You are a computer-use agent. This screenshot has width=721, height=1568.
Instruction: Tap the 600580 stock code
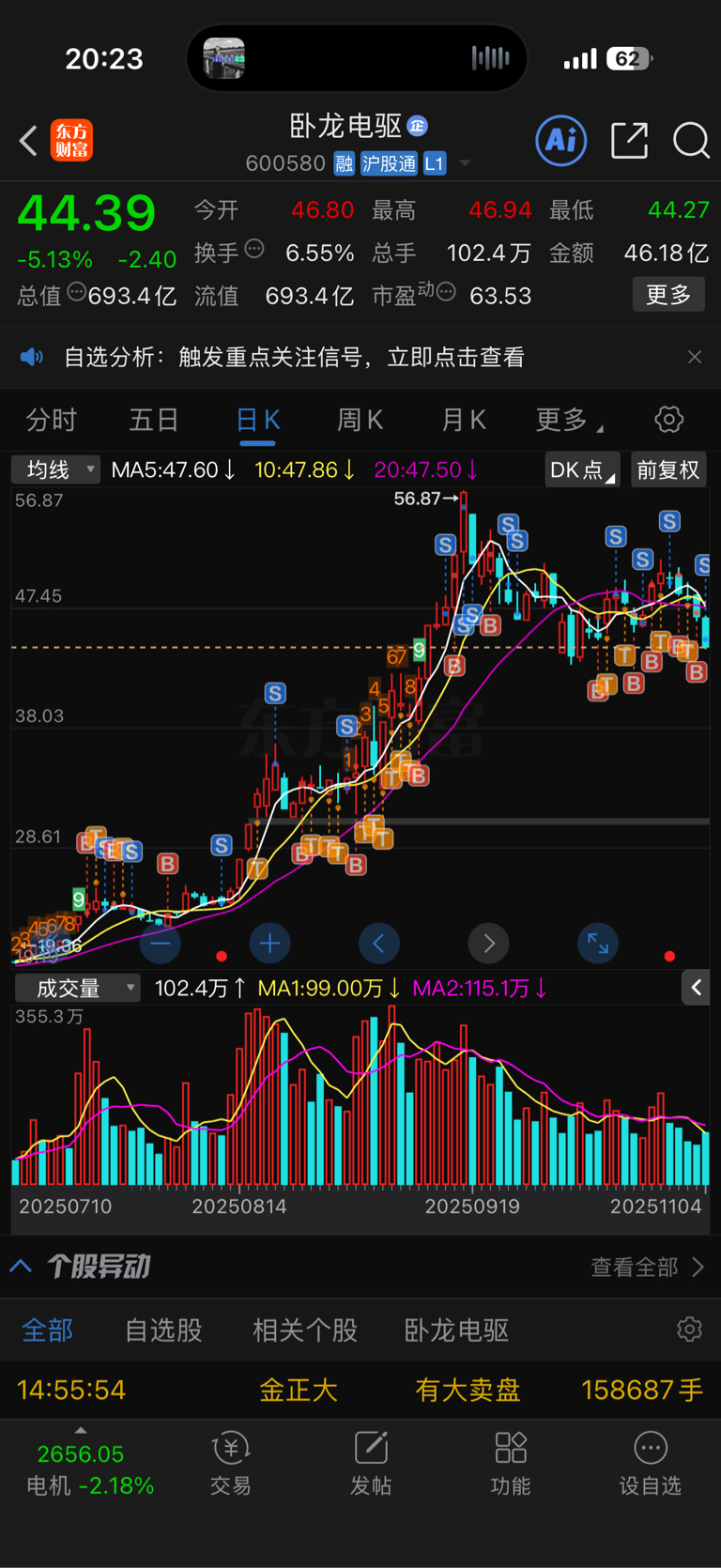point(285,164)
